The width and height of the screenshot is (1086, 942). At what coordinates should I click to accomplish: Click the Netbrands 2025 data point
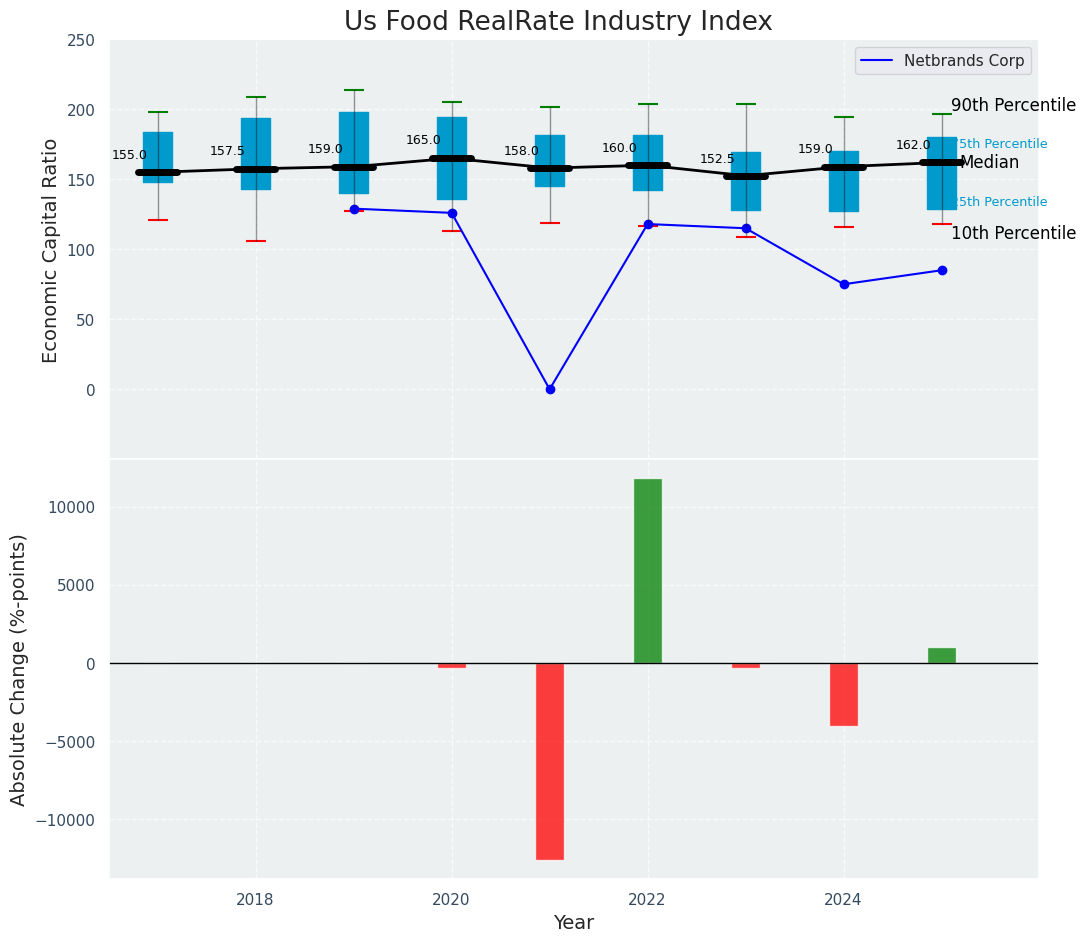[x=942, y=270]
